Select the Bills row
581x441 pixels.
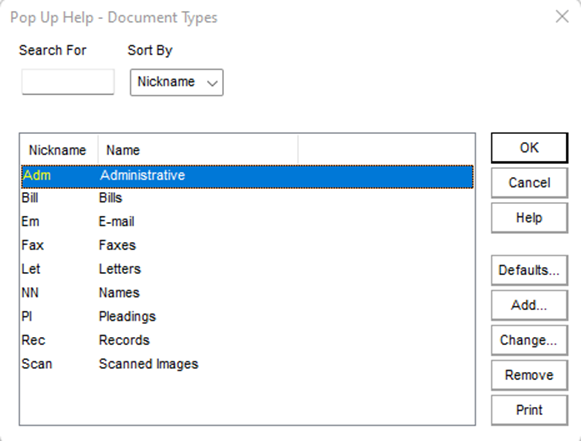click(247, 198)
